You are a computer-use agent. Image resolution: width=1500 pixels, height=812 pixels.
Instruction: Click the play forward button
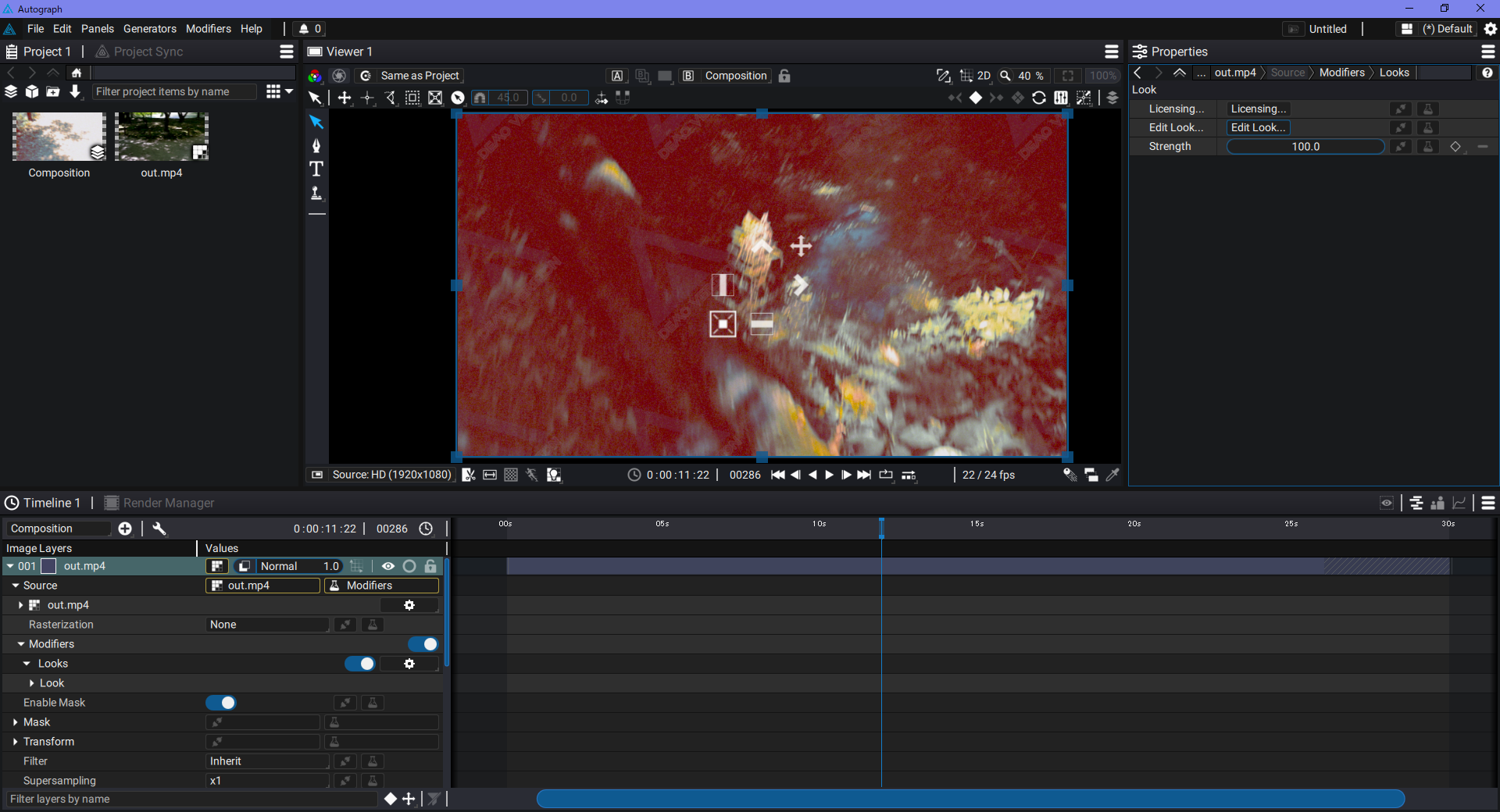[x=829, y=475]
